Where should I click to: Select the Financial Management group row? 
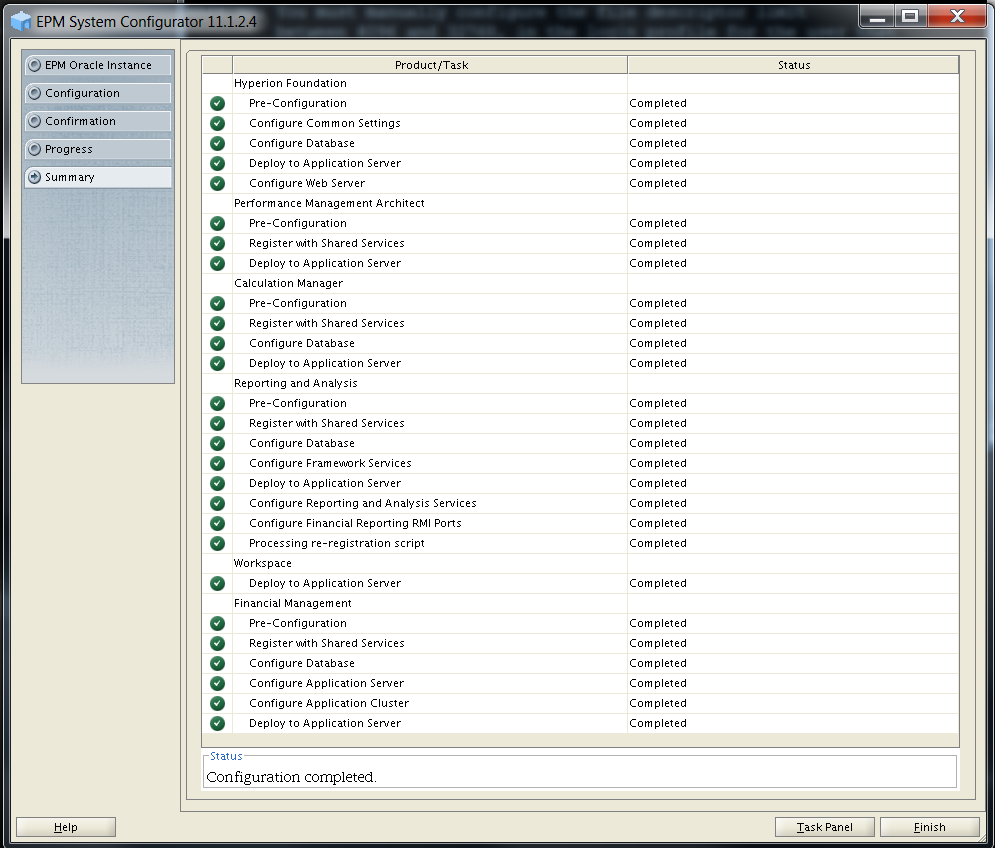point(580,603)
